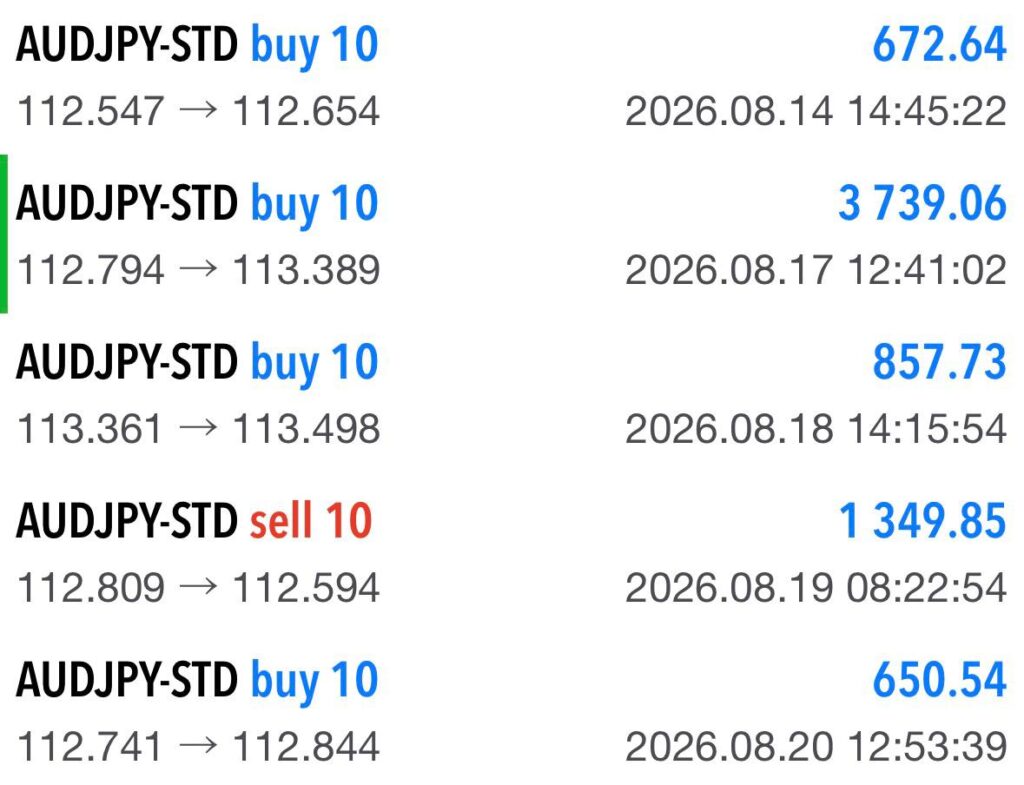This screenshot has width=1024, height=785.
Task: Select the AUDJPY-STD sell 10 trade
Action: [x=512, y=552]
